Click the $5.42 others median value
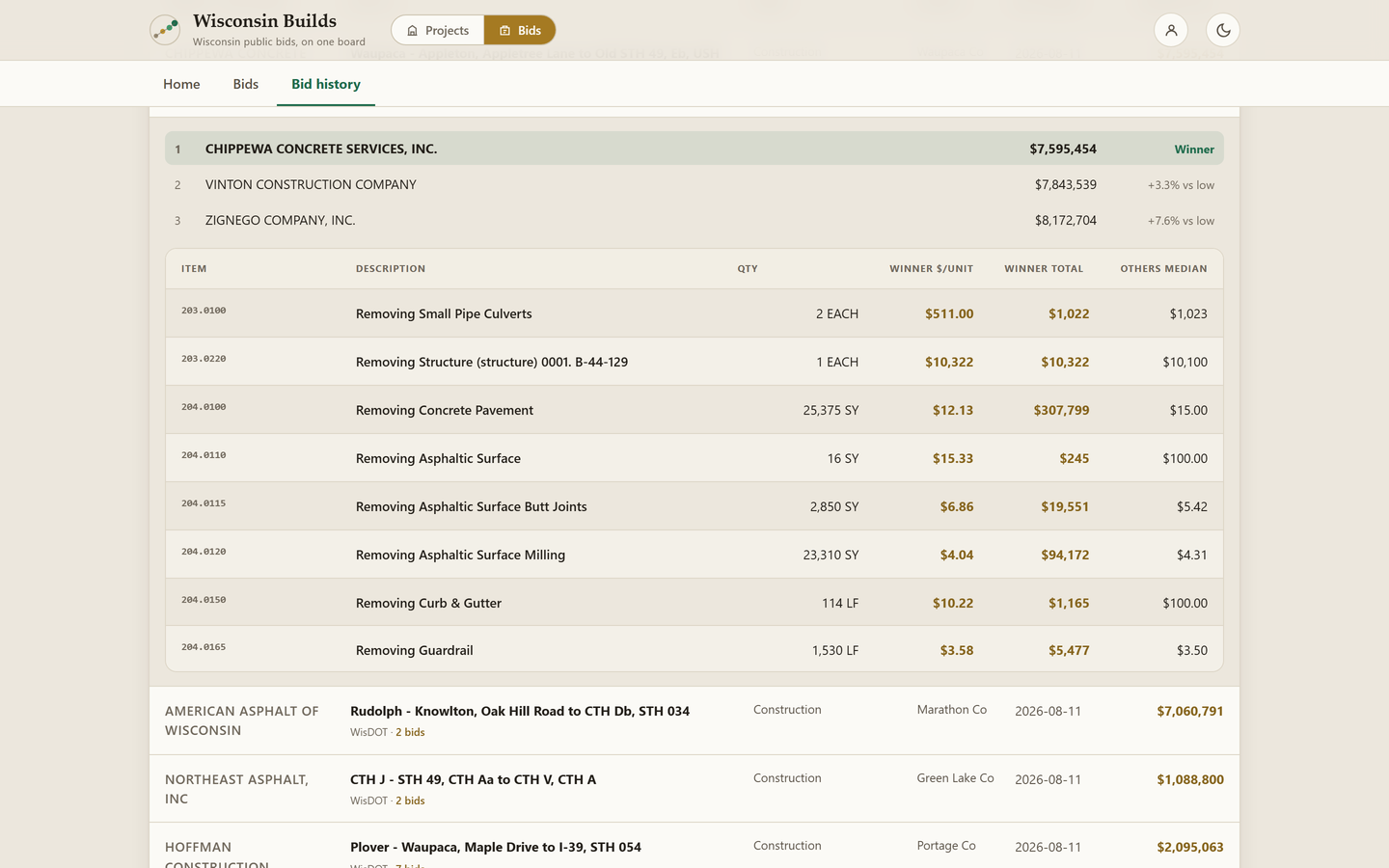The height and width of the screenshot is (868, 1389). tap(1192, 506)
